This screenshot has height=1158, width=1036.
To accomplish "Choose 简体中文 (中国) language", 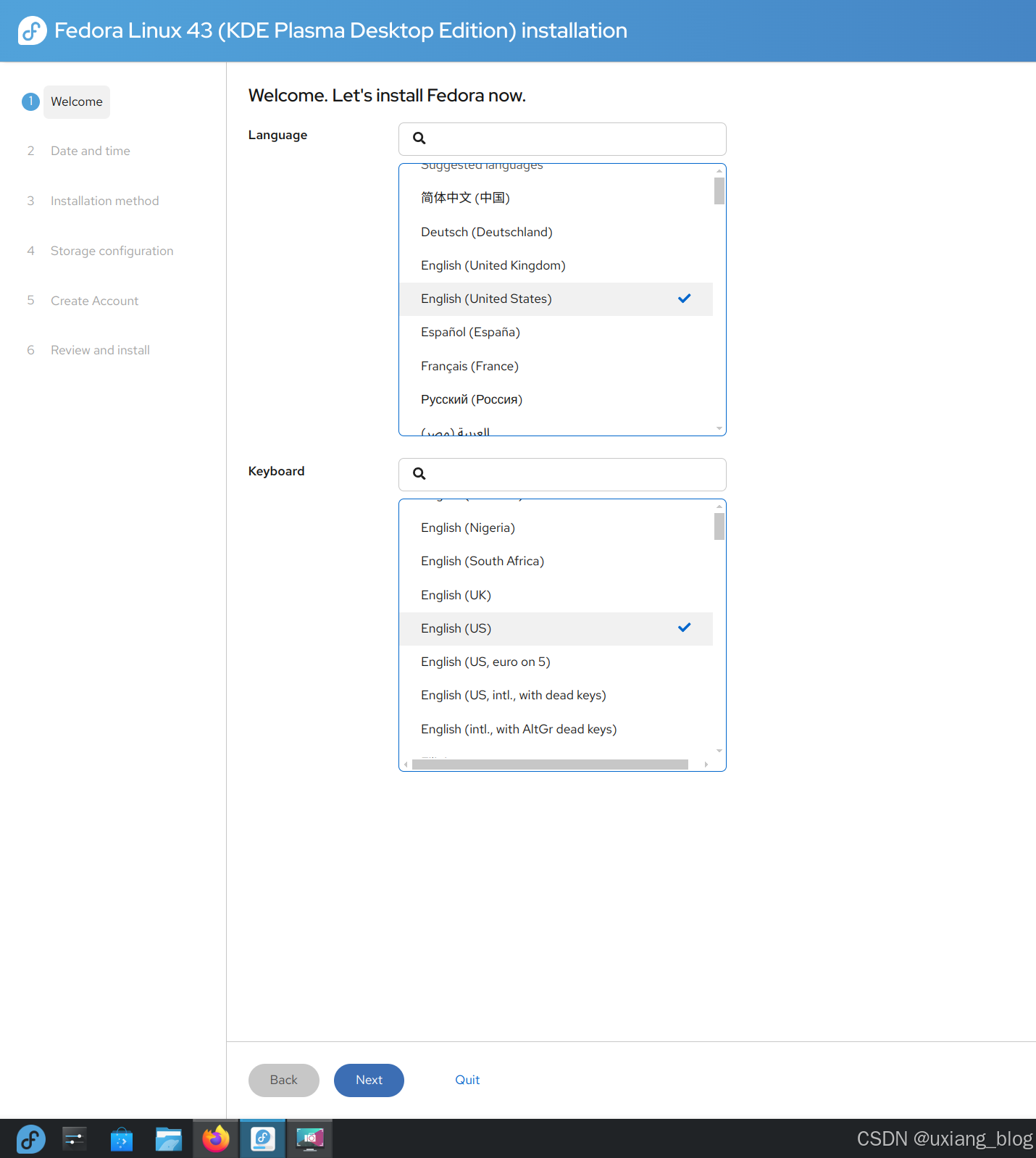I will tap(556, 198).
